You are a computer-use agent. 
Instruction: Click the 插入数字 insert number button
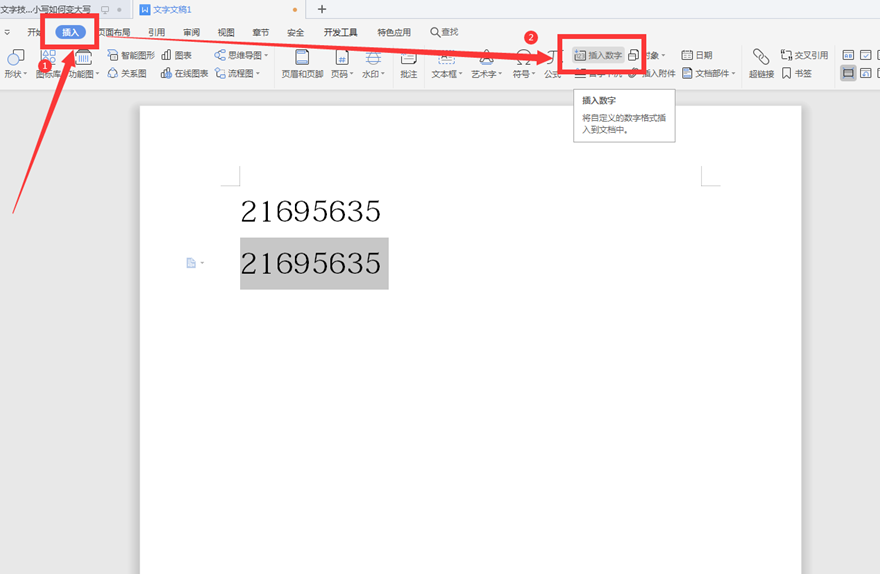(x=598, y=55)
